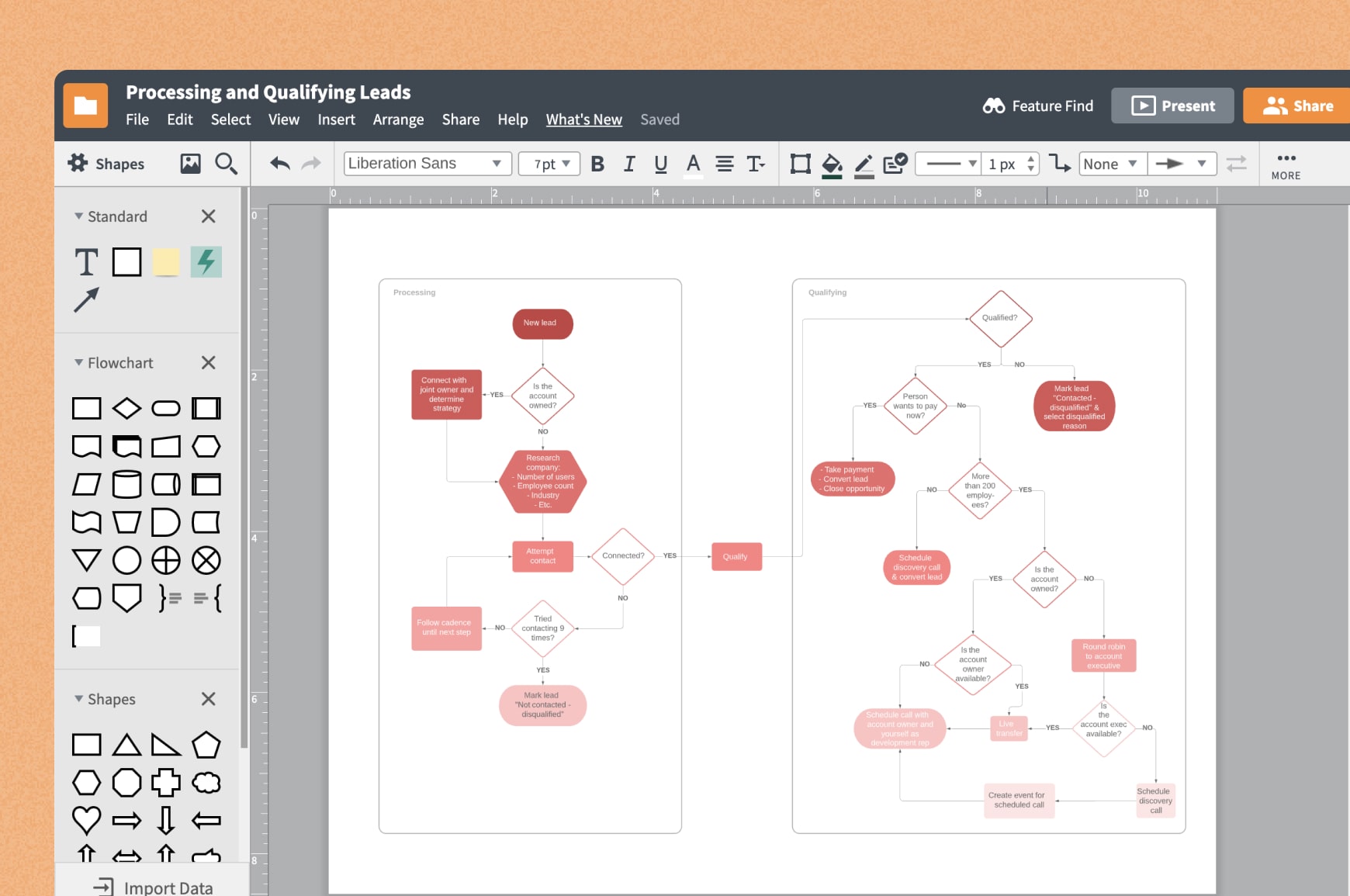Open the 7pt font size dropdown

[x=549, y=164]
